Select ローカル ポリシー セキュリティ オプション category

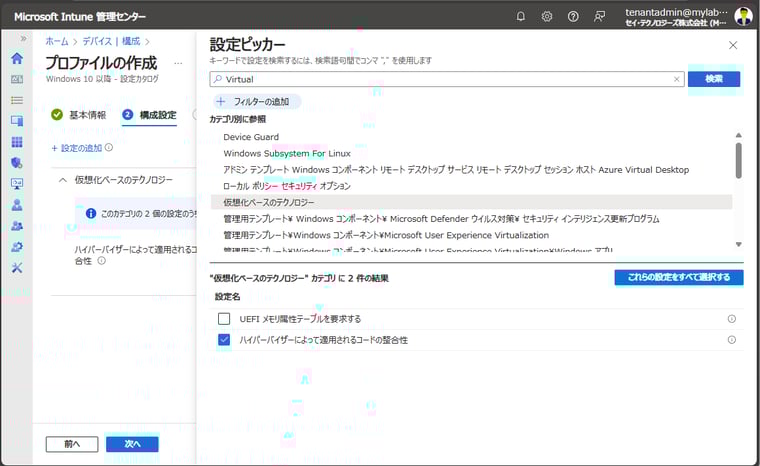tap(287, 186)
